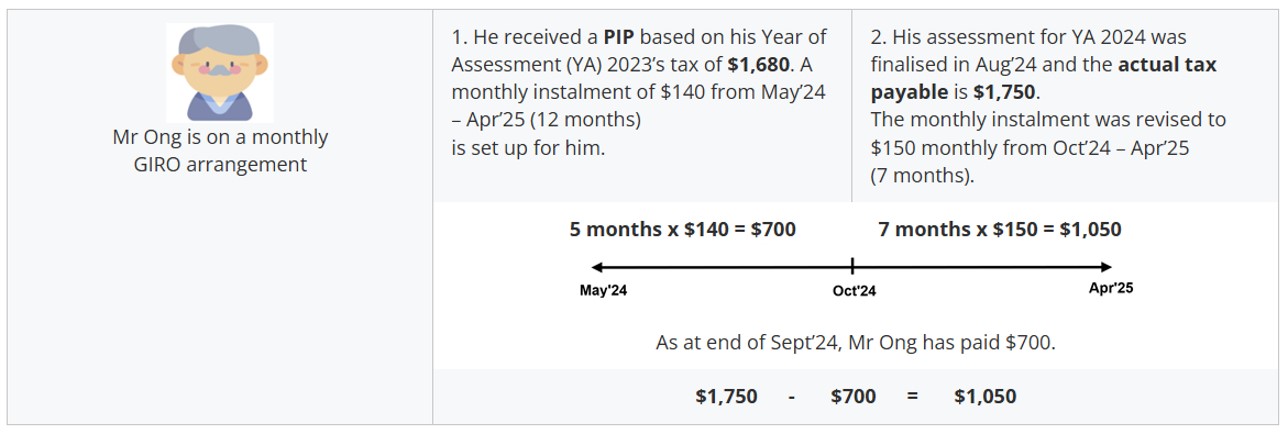Click the bold '$1,750' in step 2
The height and width of the screenshot is (434, 1288).
(x=1004, y=93)
